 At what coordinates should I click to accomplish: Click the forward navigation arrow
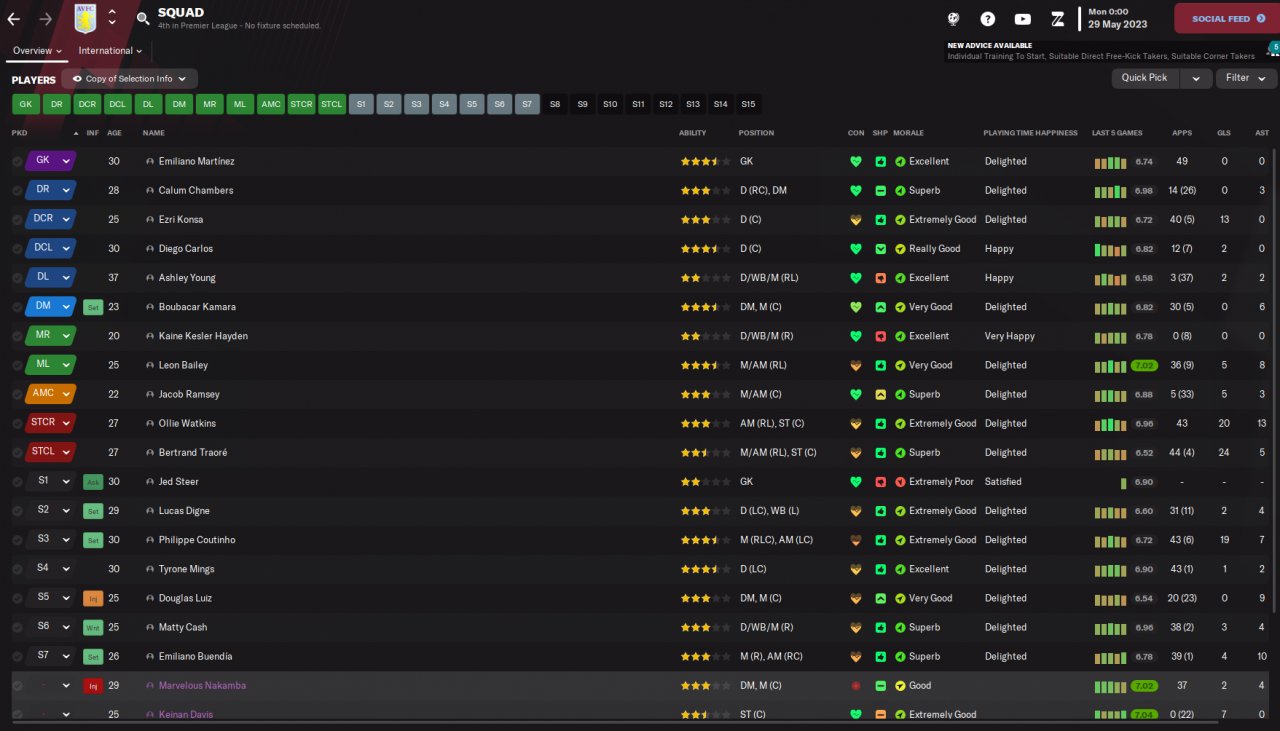46,19
